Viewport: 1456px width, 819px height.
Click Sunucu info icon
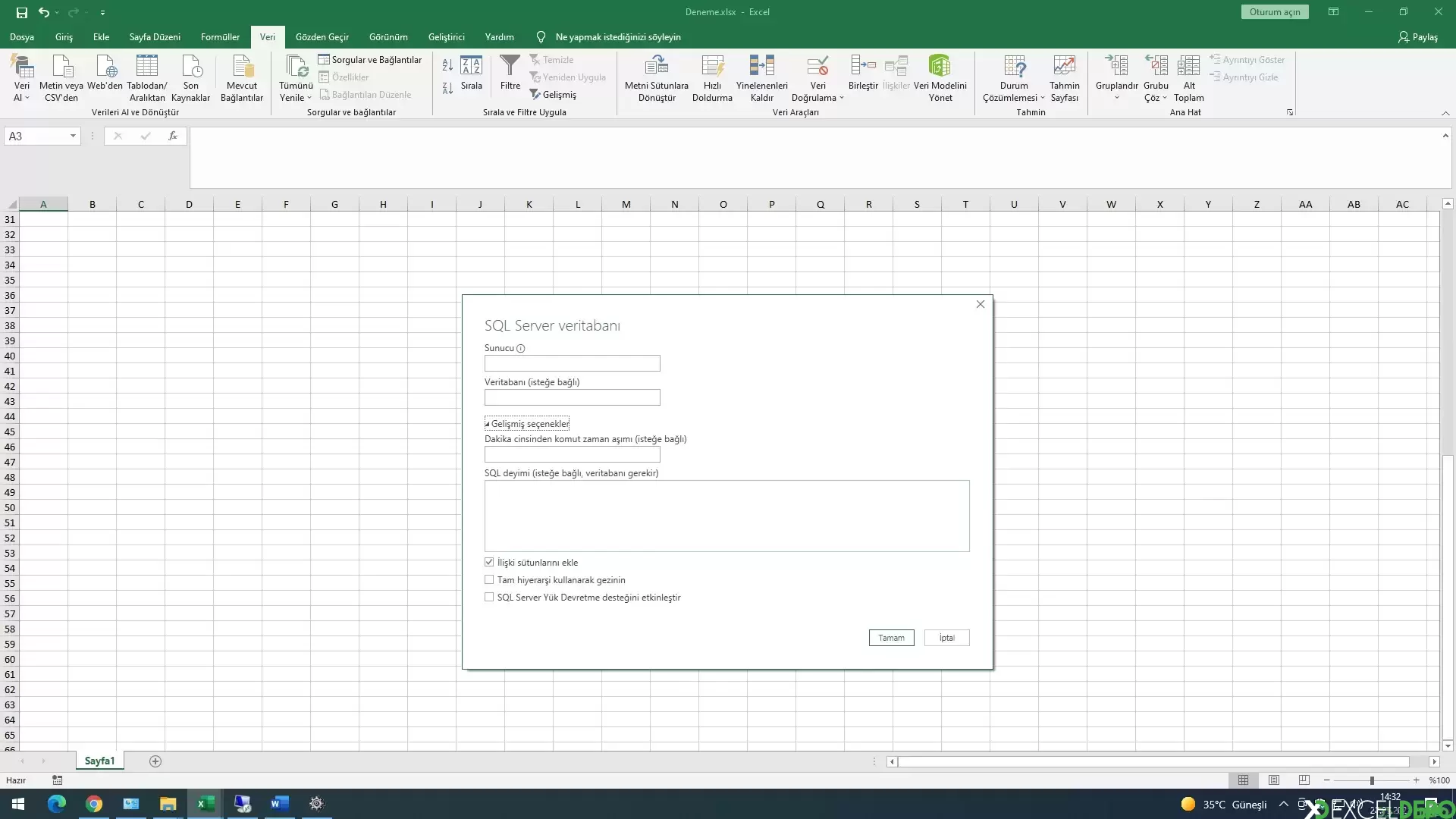pyautogui.click(x=521, y=349)
